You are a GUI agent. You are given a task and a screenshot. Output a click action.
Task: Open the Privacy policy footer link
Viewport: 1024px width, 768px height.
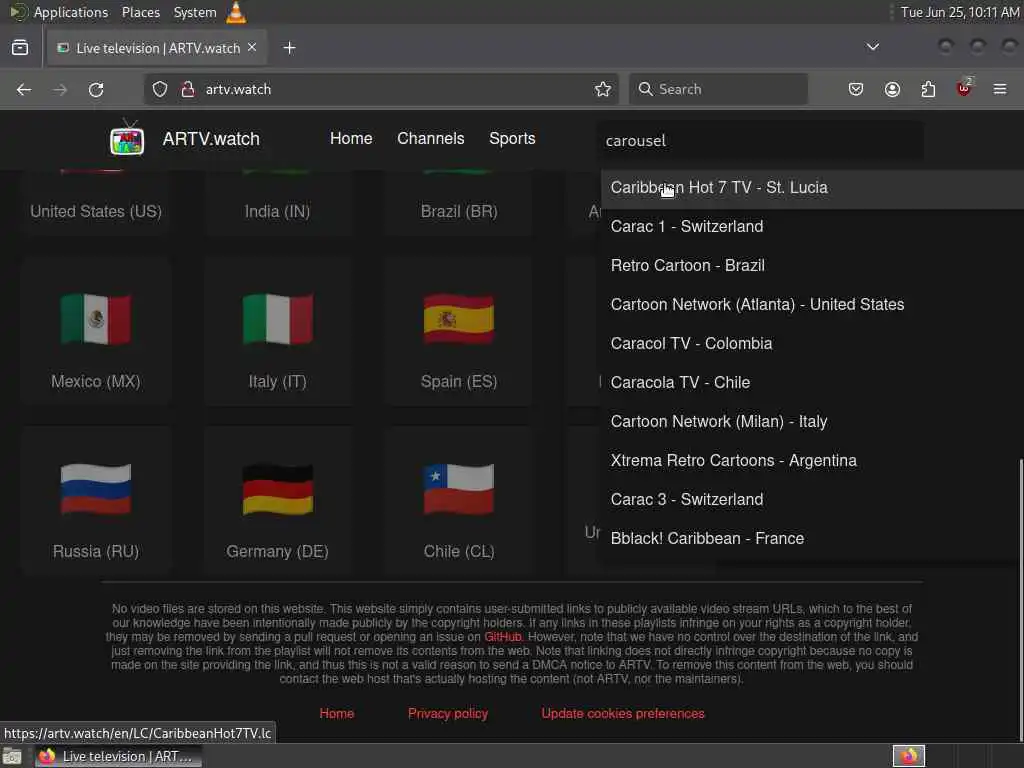[448, 714]
